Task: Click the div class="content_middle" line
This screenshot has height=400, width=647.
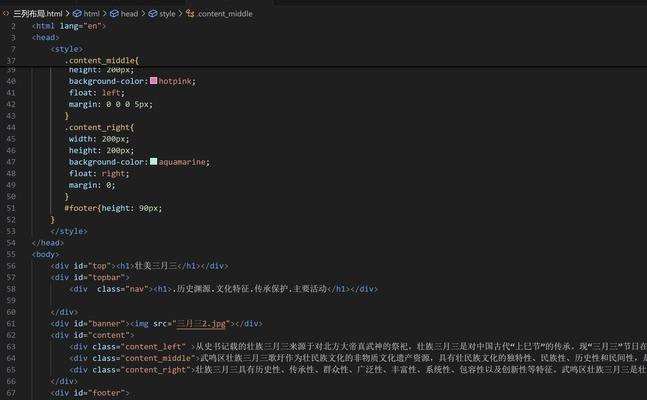Action: [x=358, y=358]
